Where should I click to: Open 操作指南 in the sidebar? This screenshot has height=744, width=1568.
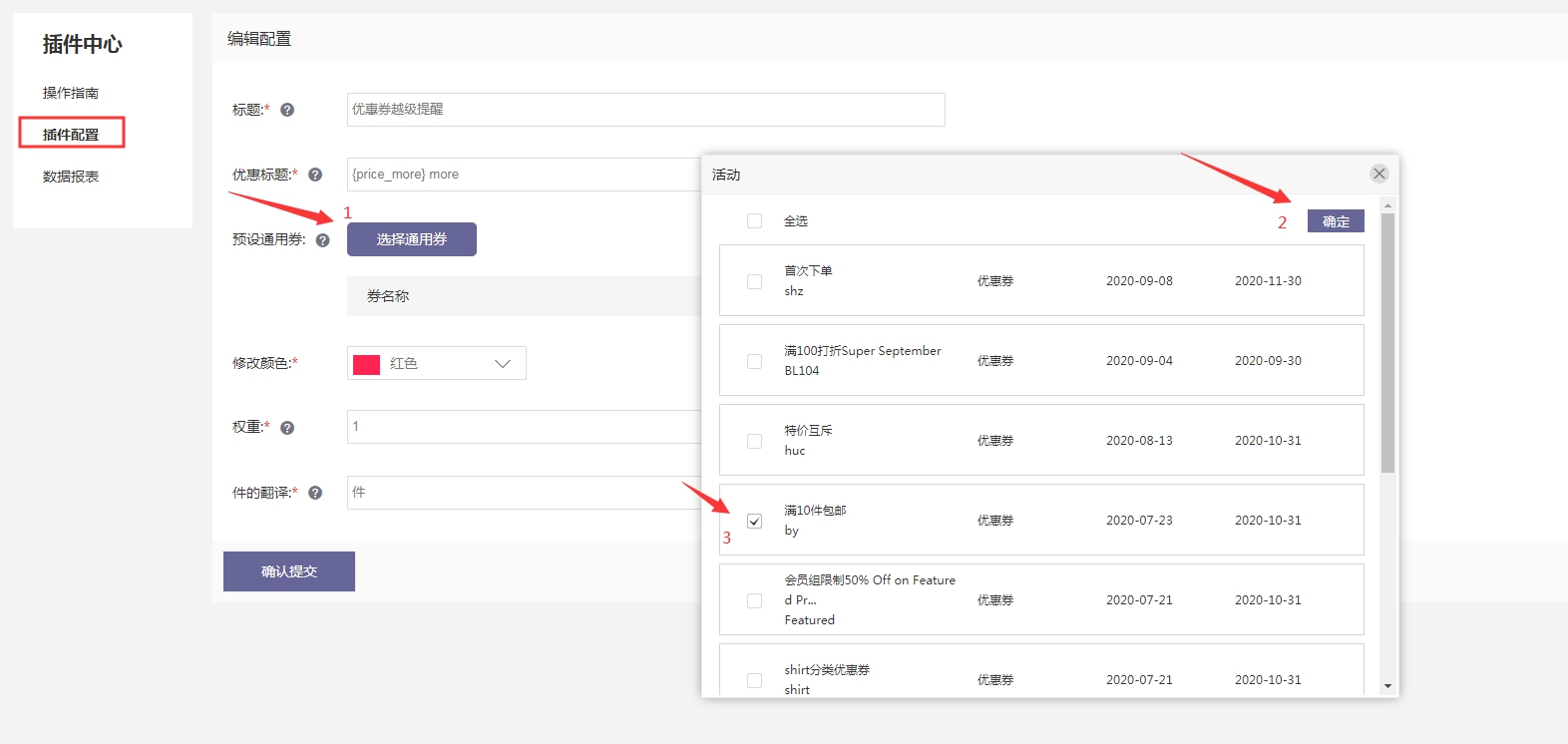pyautogui.click(x=71, y=93)
